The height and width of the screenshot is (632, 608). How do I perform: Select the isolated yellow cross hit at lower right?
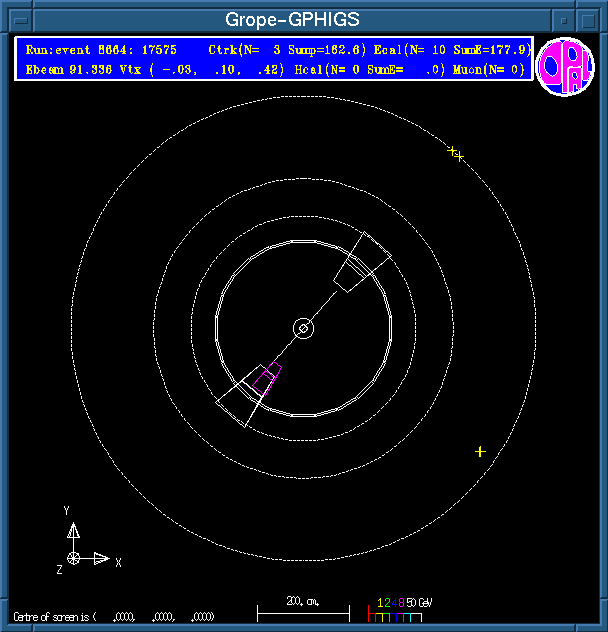pyautogui.click(x=480, y=452)
